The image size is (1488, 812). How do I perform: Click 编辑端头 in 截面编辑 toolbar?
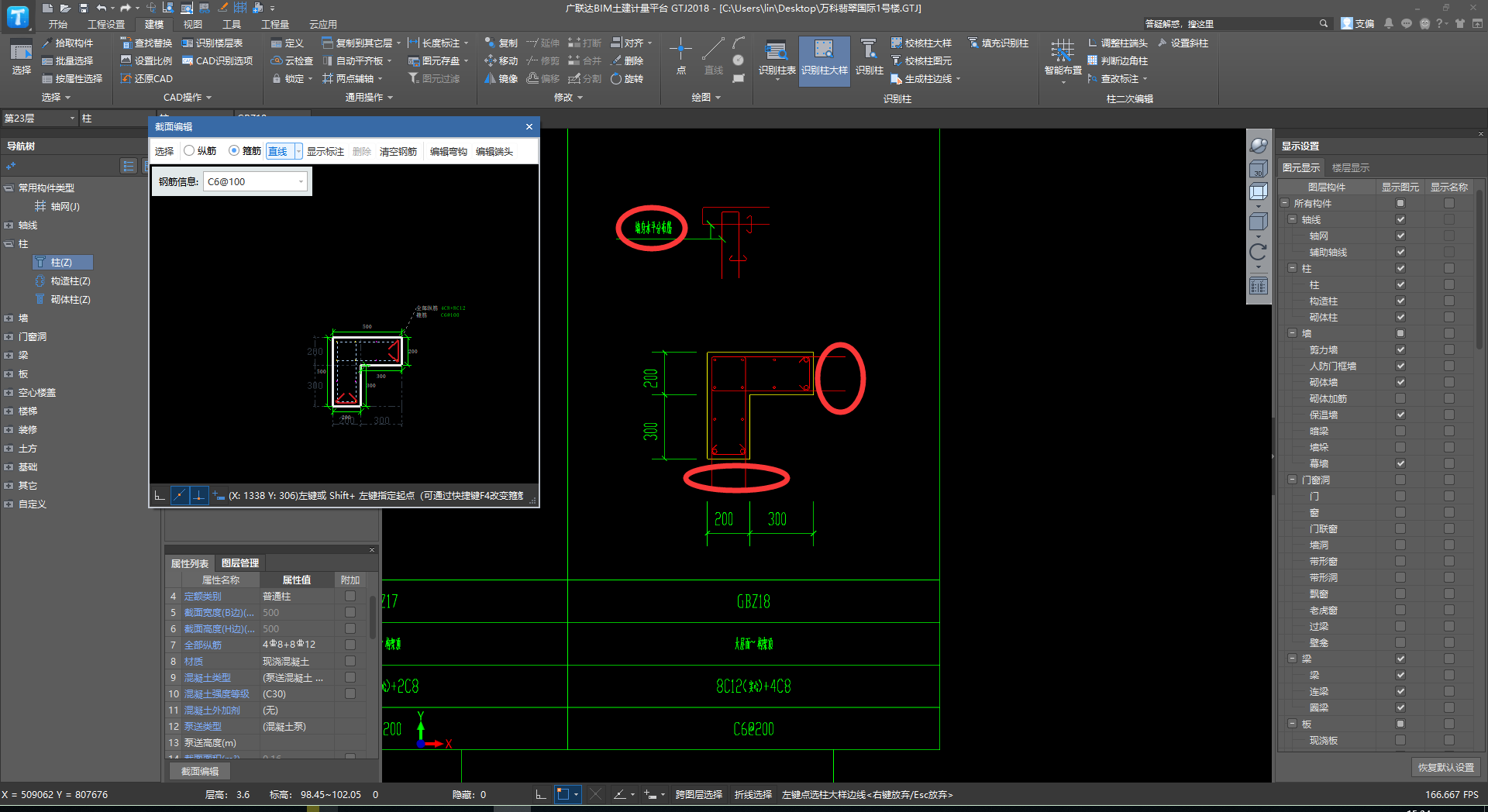(494, 152)
